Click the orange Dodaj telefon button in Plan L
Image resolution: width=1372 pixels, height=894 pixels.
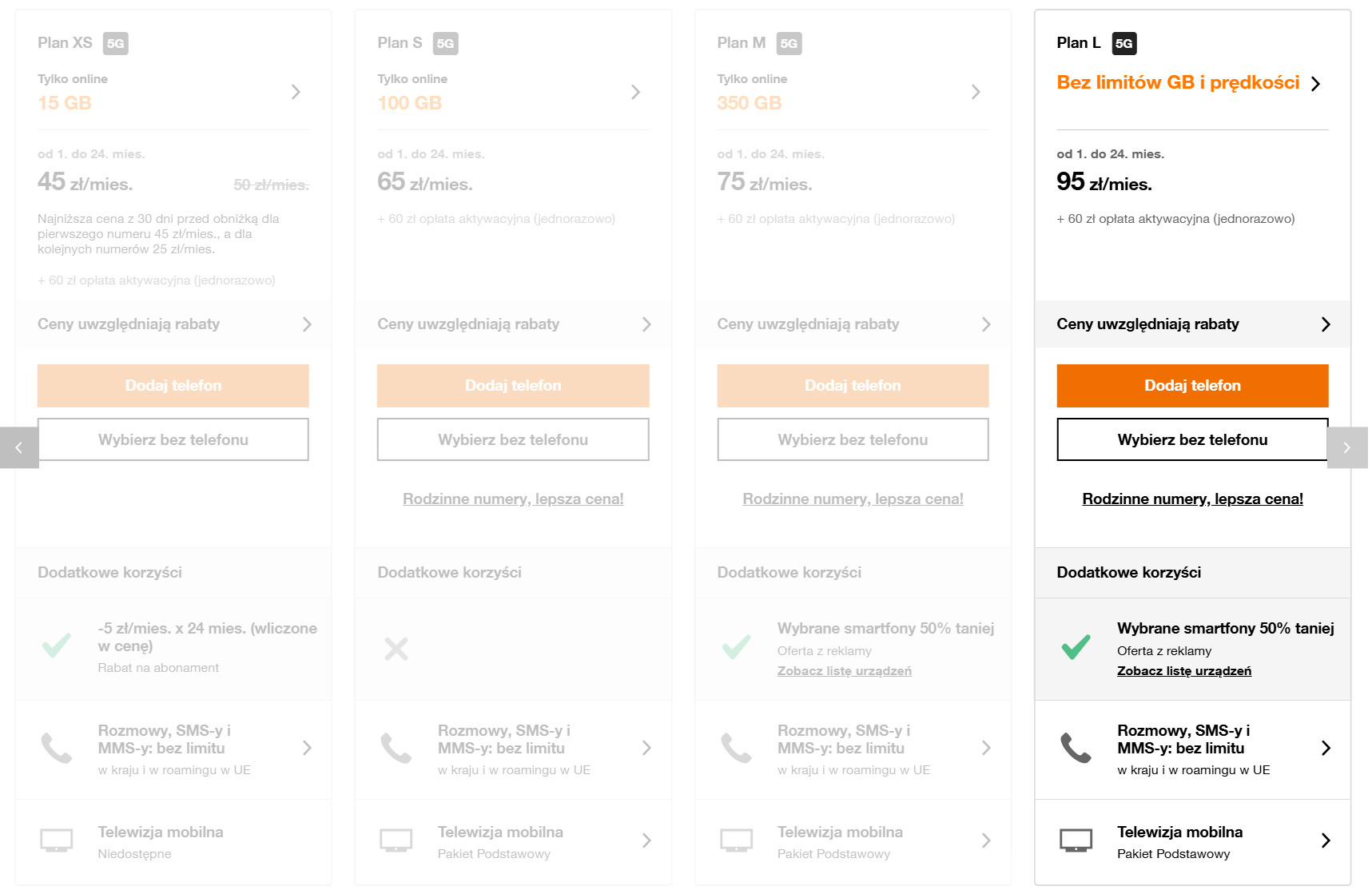coord(1192,386)
